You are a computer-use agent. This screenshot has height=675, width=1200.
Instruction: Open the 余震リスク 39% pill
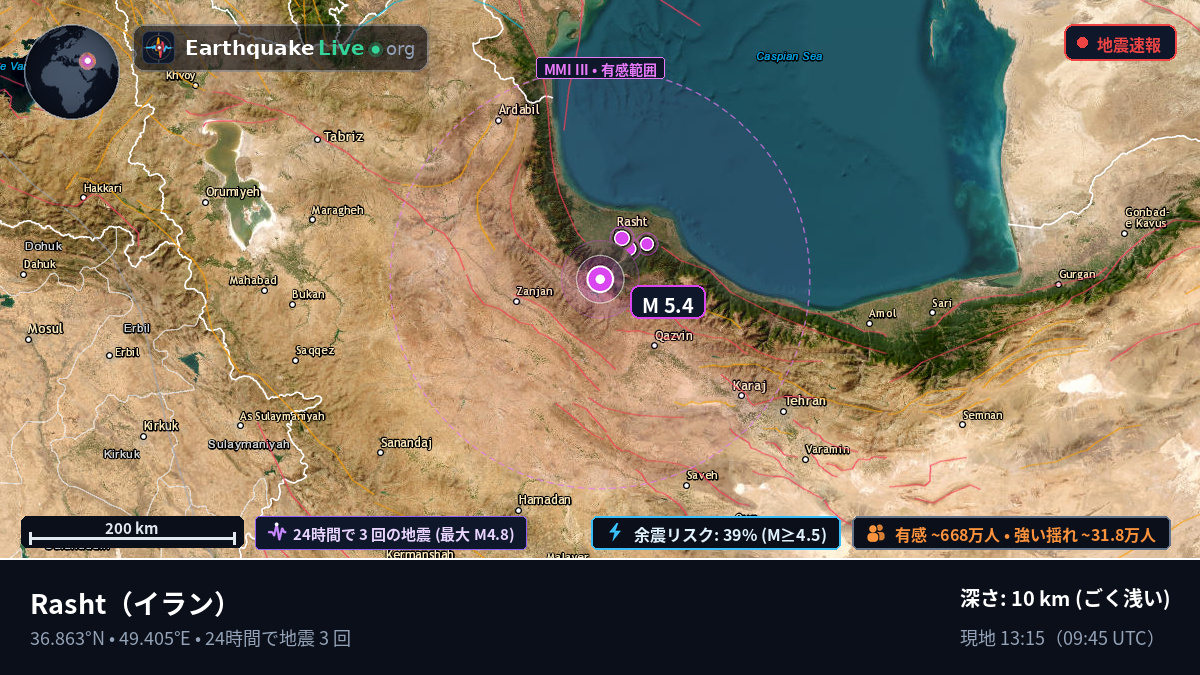tap(716, 533)
